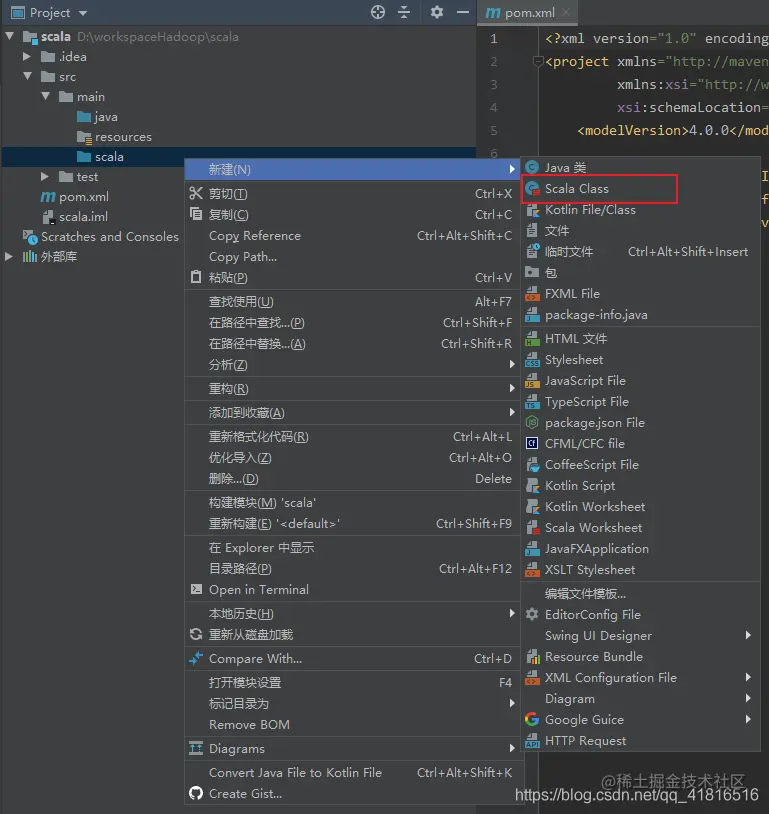This screenshot has height=814, width=769.
Task: Fold the project tag in editor gutter
Action: [x=538, y=62]
